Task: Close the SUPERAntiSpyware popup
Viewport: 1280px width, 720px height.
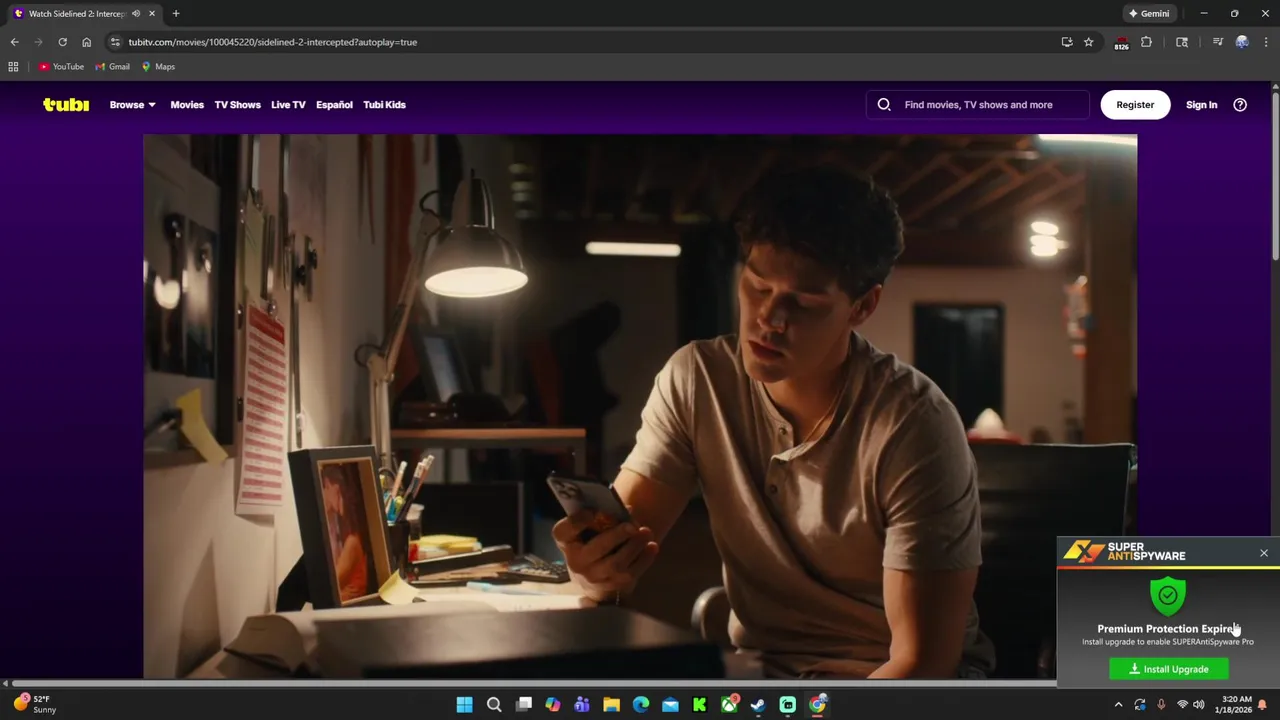Action: (1264, 553)
